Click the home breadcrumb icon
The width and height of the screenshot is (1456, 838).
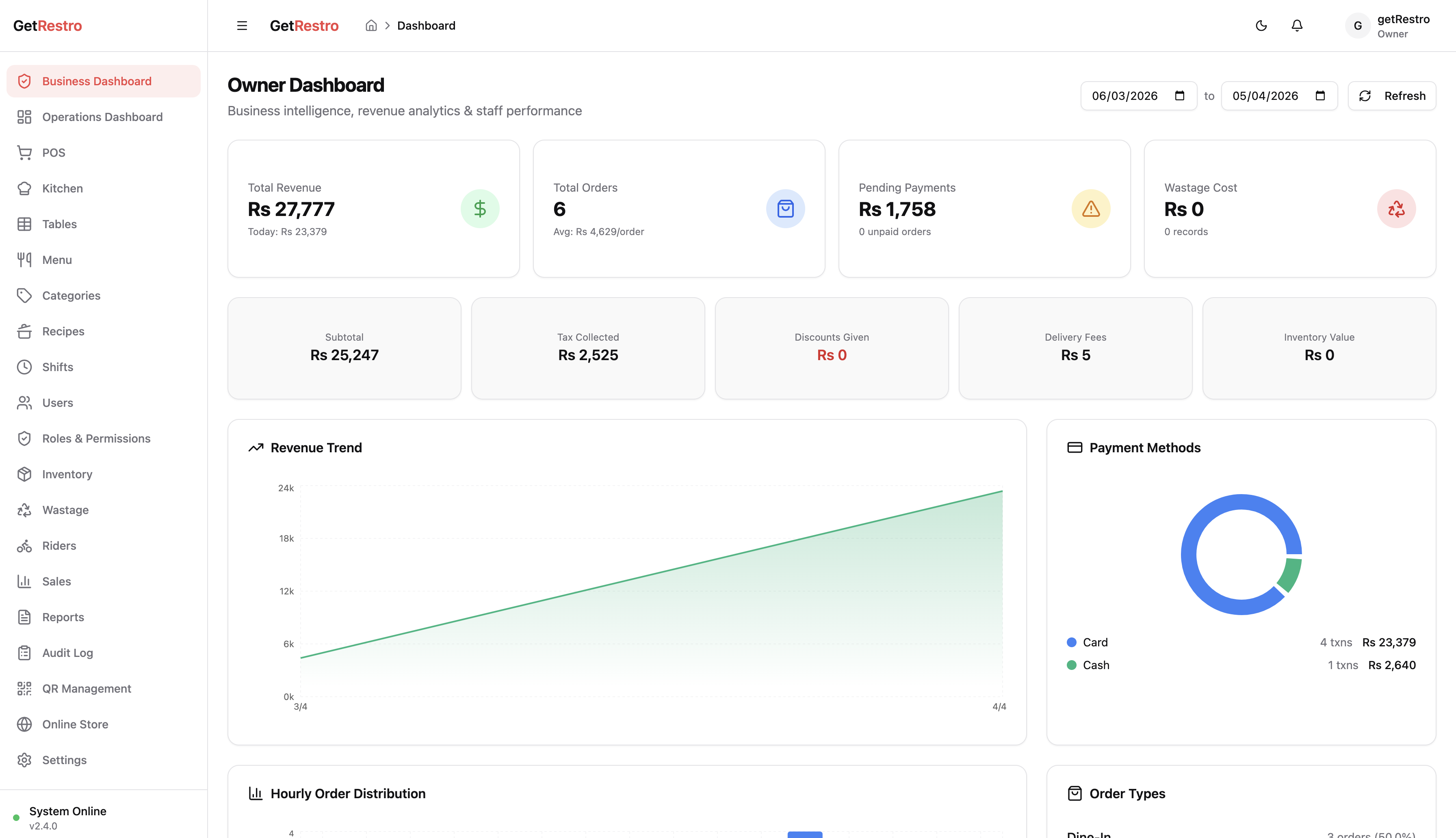[371, 25]
